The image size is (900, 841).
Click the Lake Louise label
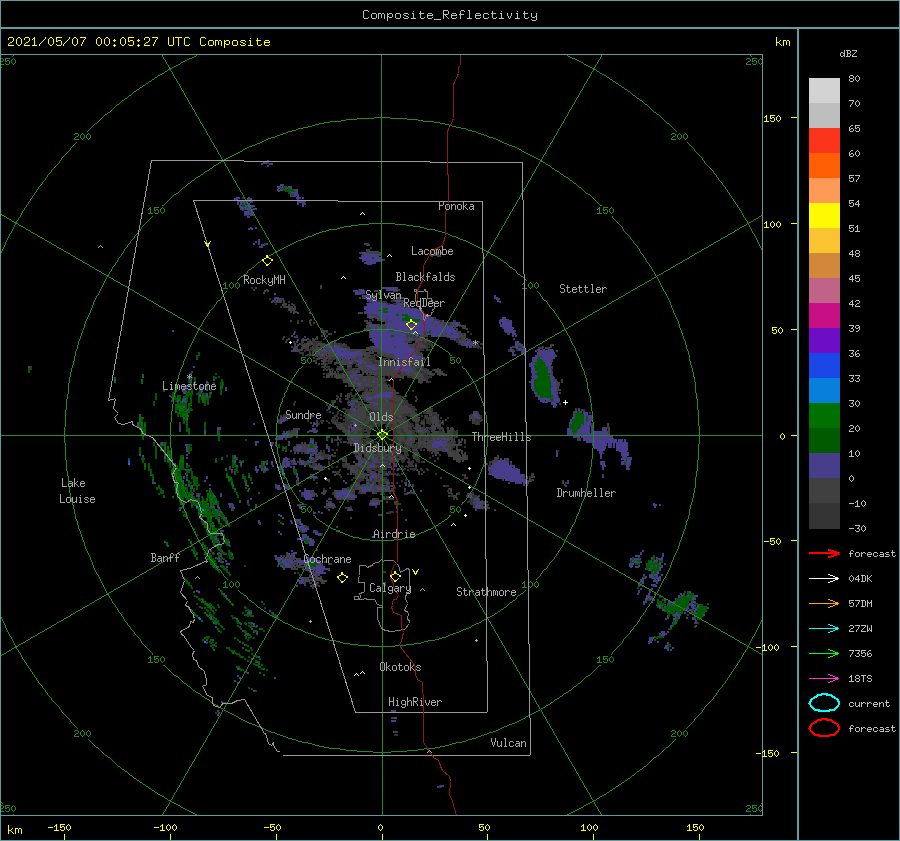[x=77, y=491]
